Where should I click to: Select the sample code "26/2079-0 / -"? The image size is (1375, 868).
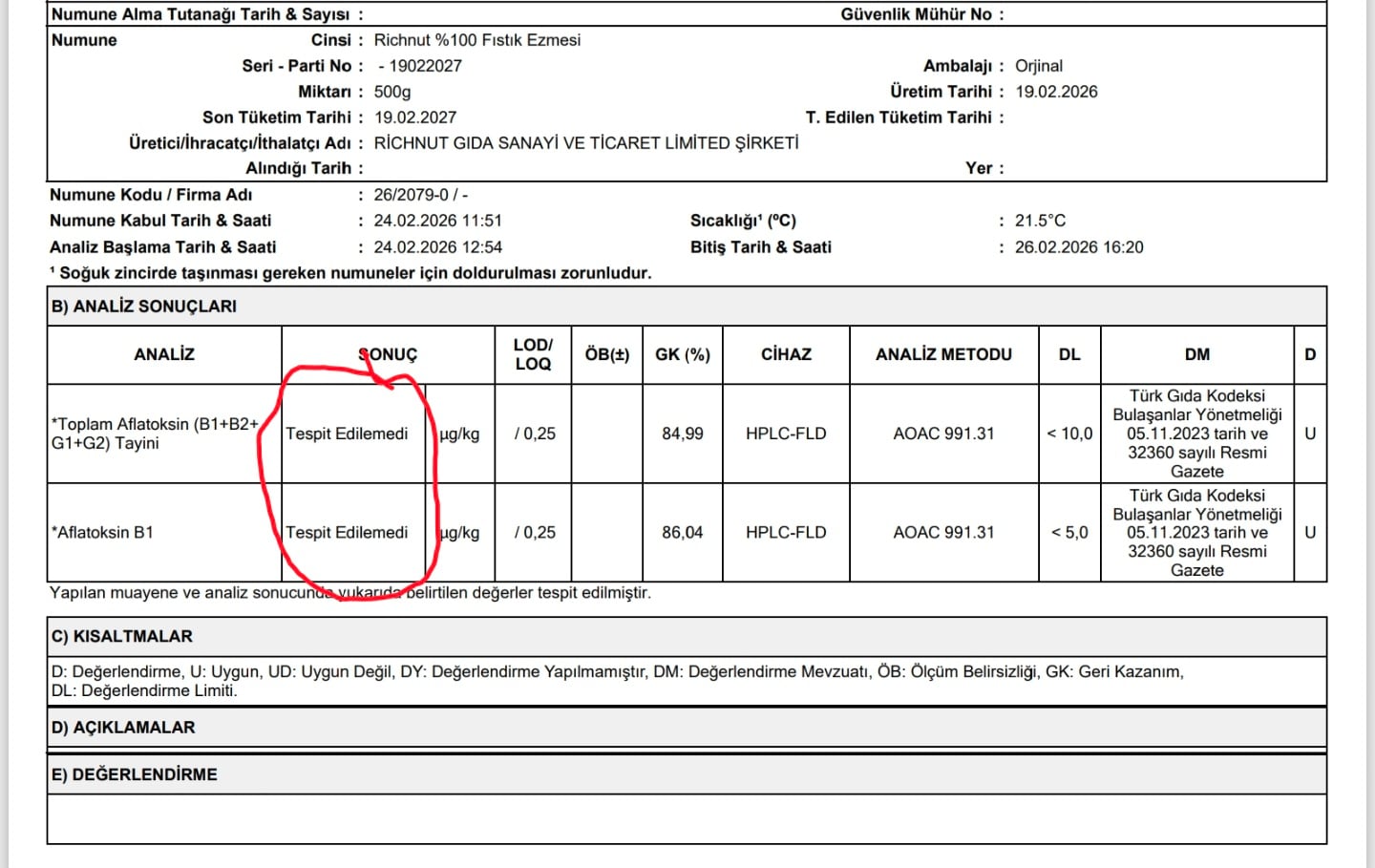click(x=421, y=195)
